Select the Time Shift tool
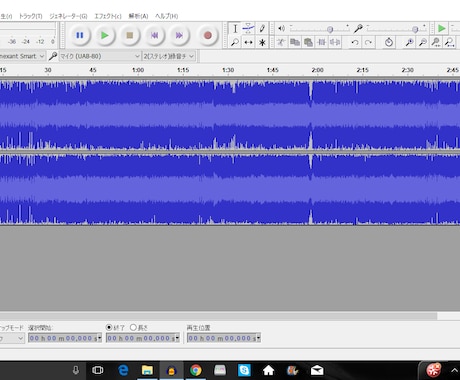 [248, 42]
